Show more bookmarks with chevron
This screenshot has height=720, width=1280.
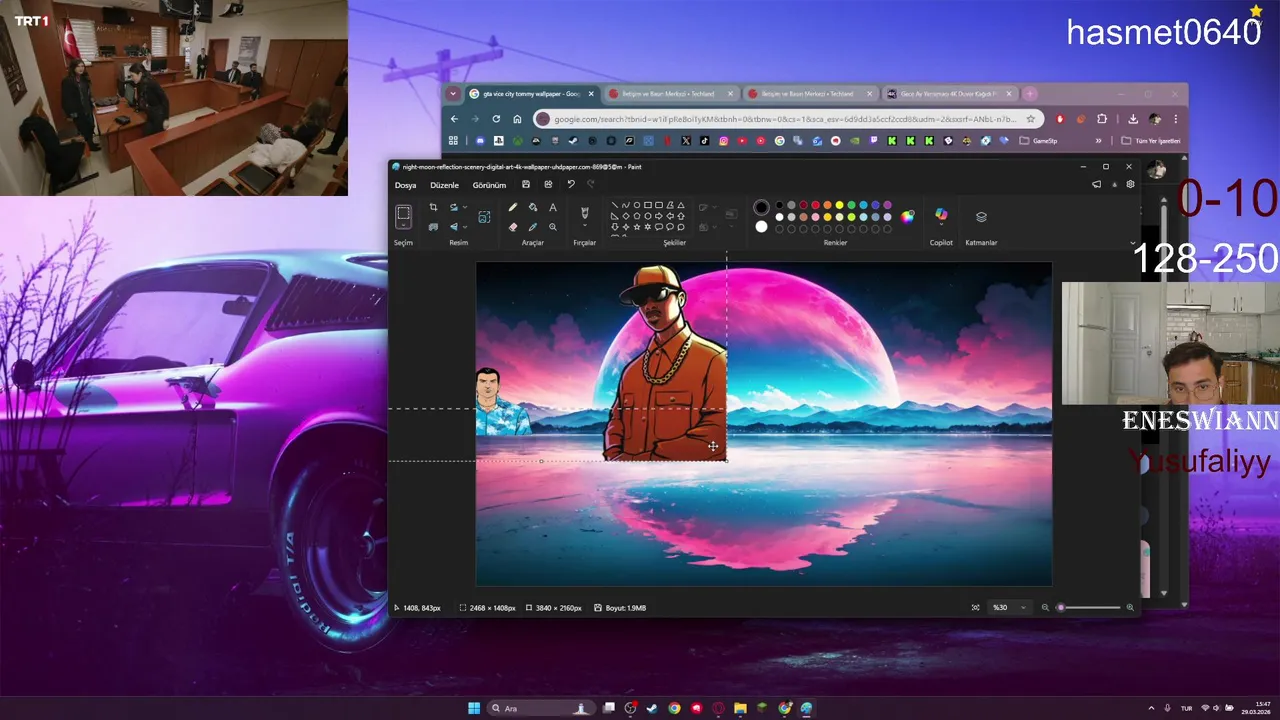tap(1099, 141)
